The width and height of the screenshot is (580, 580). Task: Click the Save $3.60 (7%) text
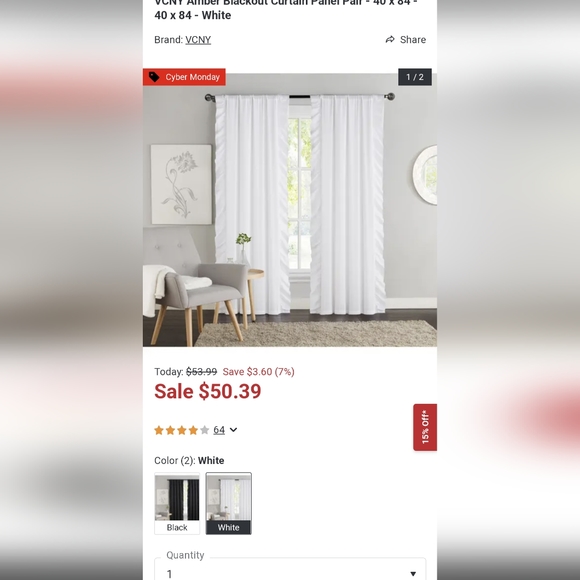(x=259, y=371)
